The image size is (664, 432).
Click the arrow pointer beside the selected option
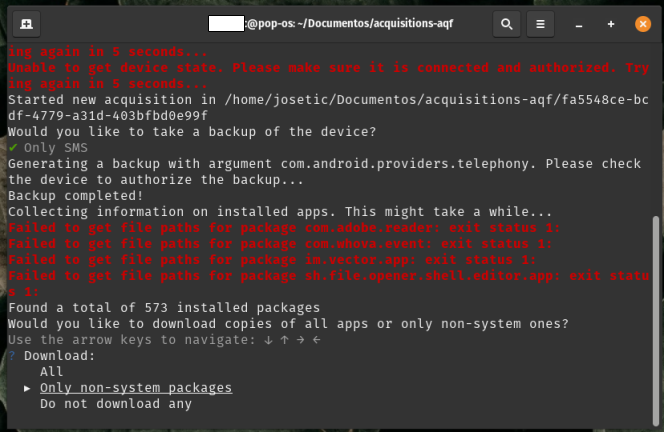coord(27,387)
